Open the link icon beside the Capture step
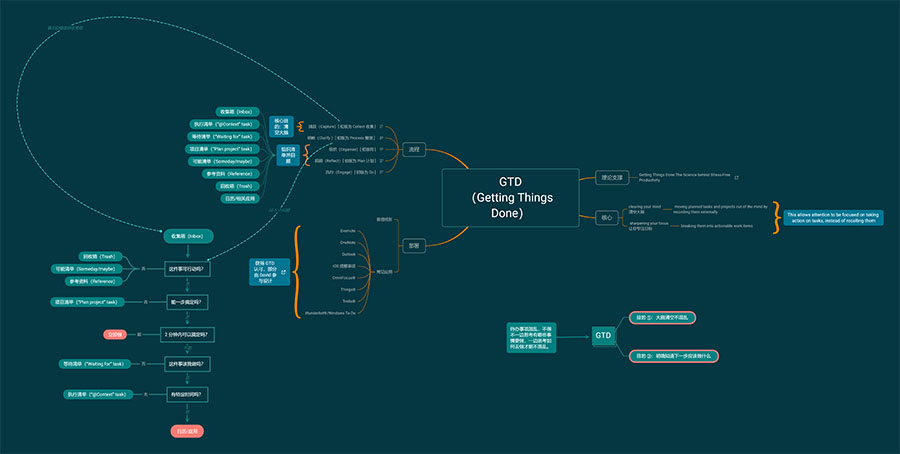Image resolution: width=900 pixels, height=454 pixels. coord(382,126)
